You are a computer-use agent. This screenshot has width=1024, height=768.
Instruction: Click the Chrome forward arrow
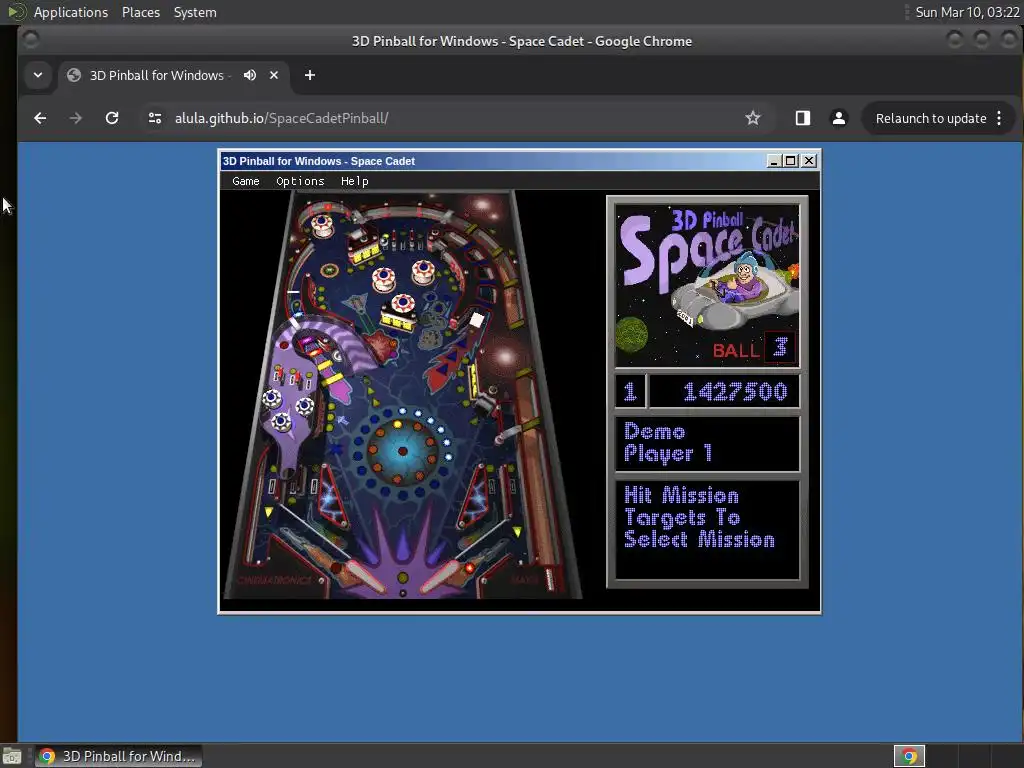point(76,118)
